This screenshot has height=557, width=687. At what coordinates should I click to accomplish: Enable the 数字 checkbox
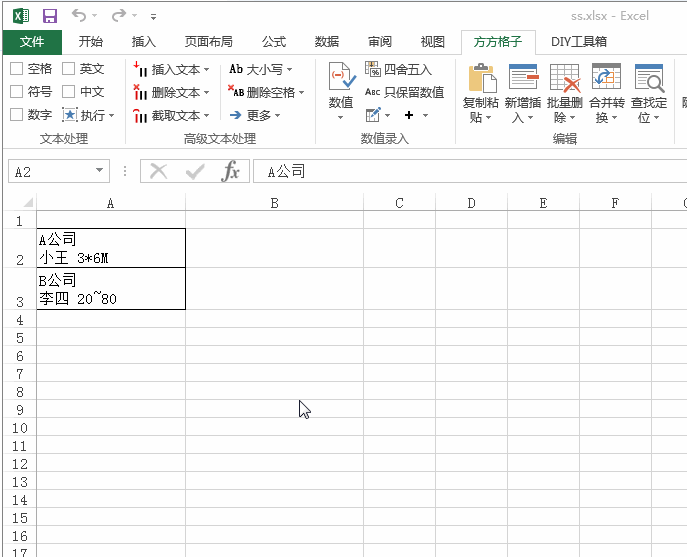pyautogui.click(x=17, y=115)
